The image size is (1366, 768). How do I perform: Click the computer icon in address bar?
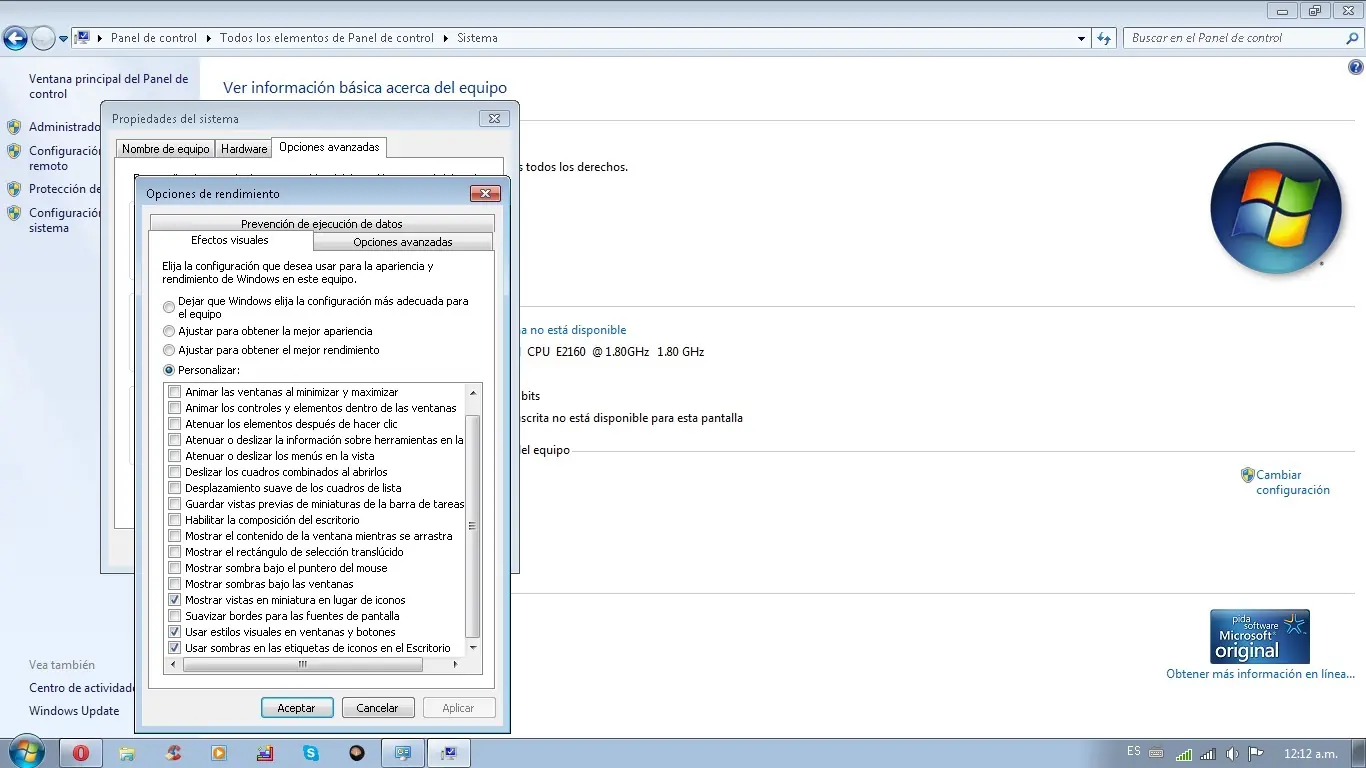83,38
